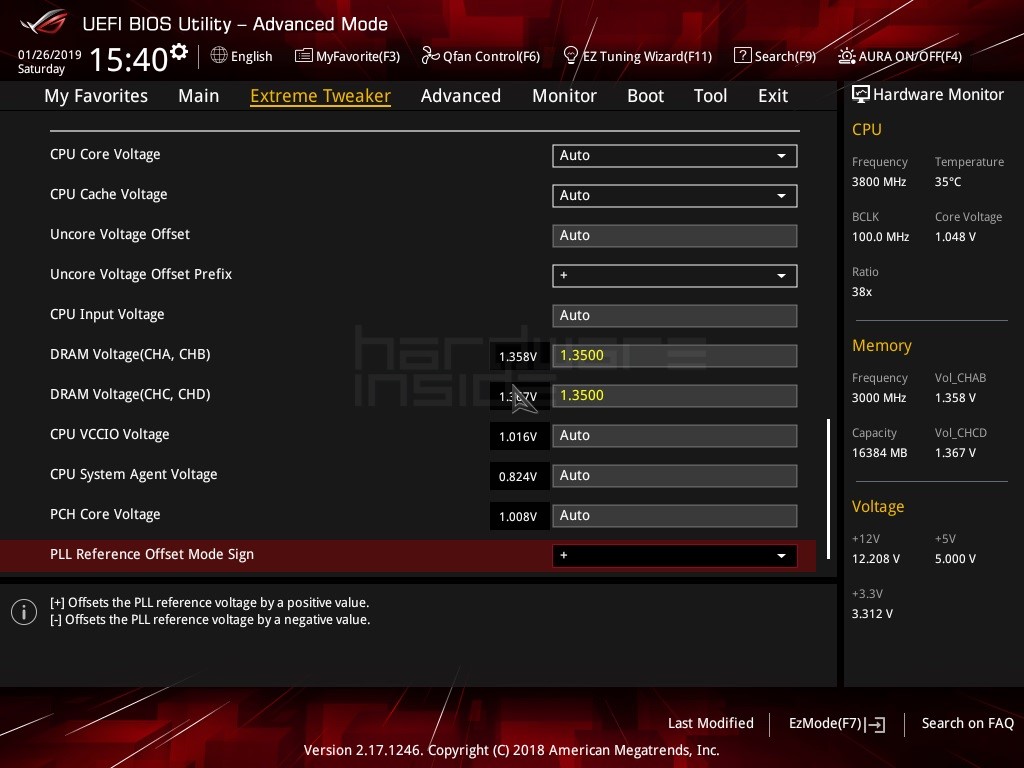Image resolution: width=1024 pixels, height=768 pixels.
Task: Click the CPU Input Voltage field
Action: (x=675, y=315)
